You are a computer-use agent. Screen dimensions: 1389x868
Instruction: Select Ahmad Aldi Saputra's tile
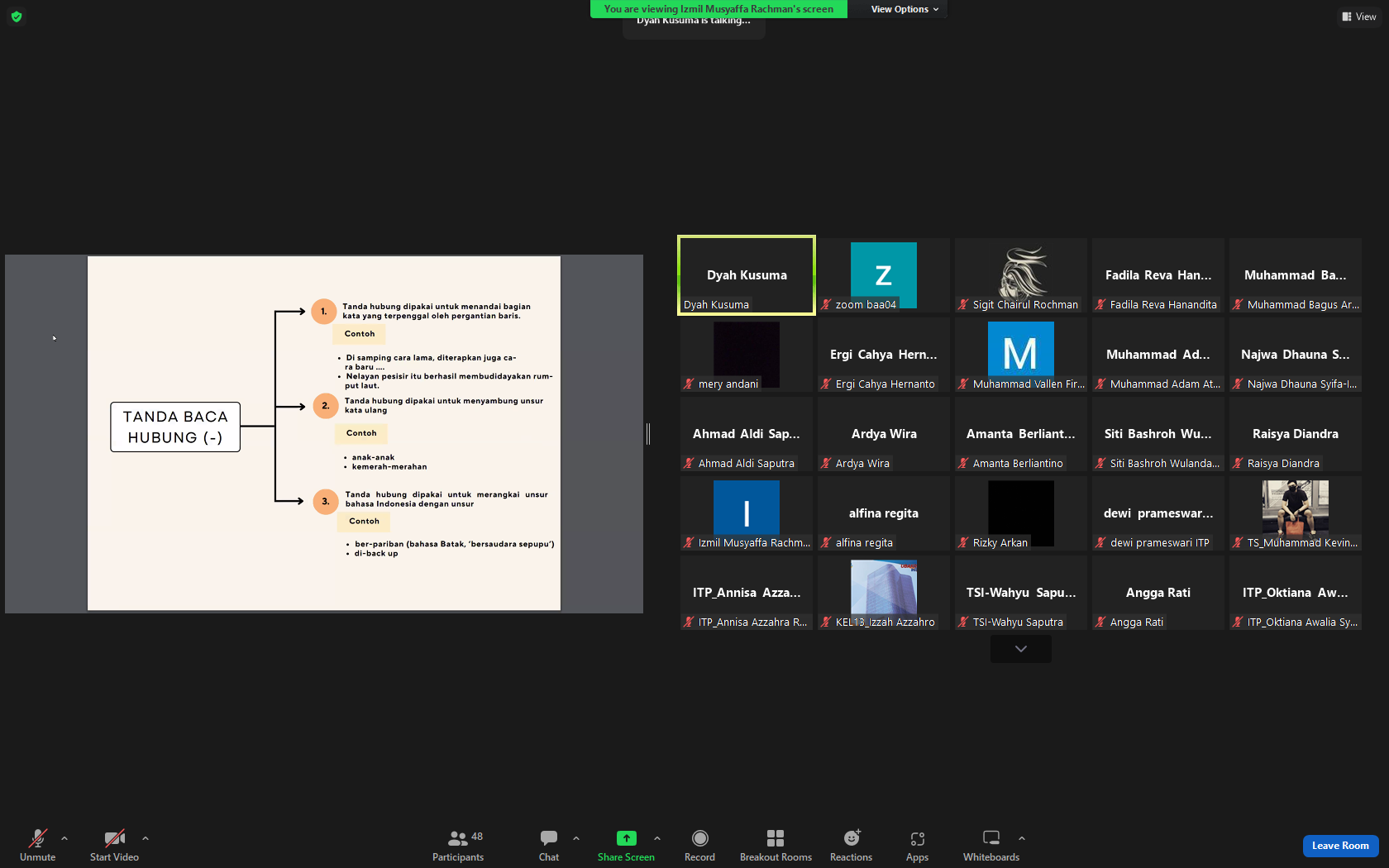747,434
